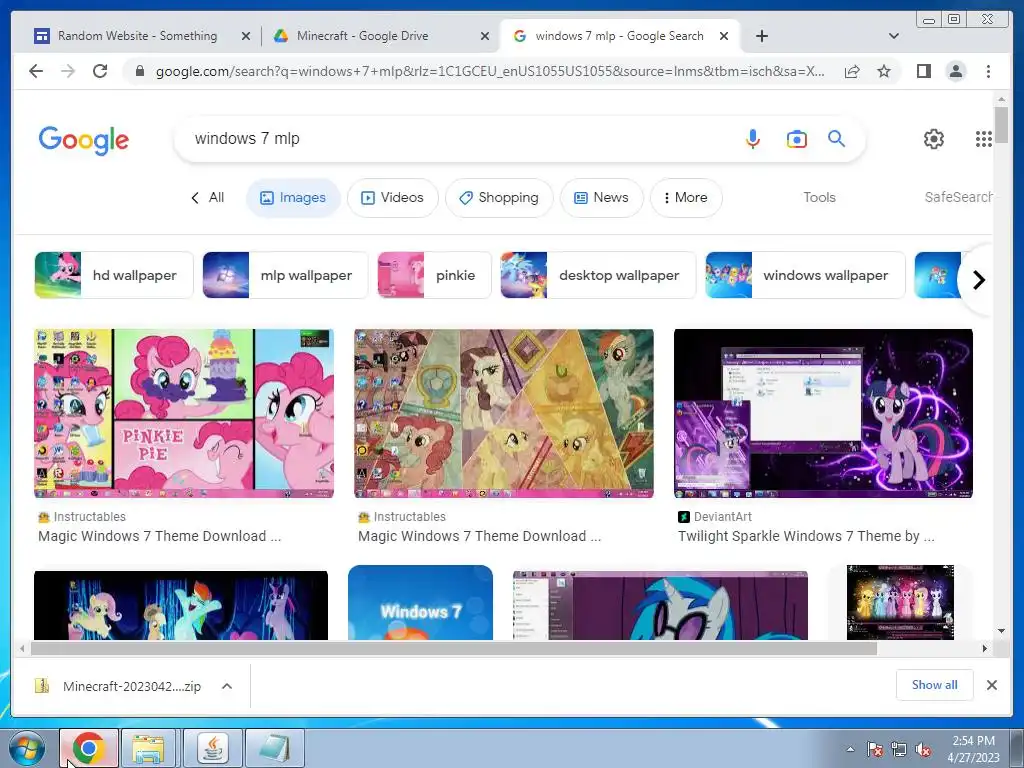Select the windows wallpaper suggestion chip
This screenshot has height=768, width=1024.
[x=805, y=275]
